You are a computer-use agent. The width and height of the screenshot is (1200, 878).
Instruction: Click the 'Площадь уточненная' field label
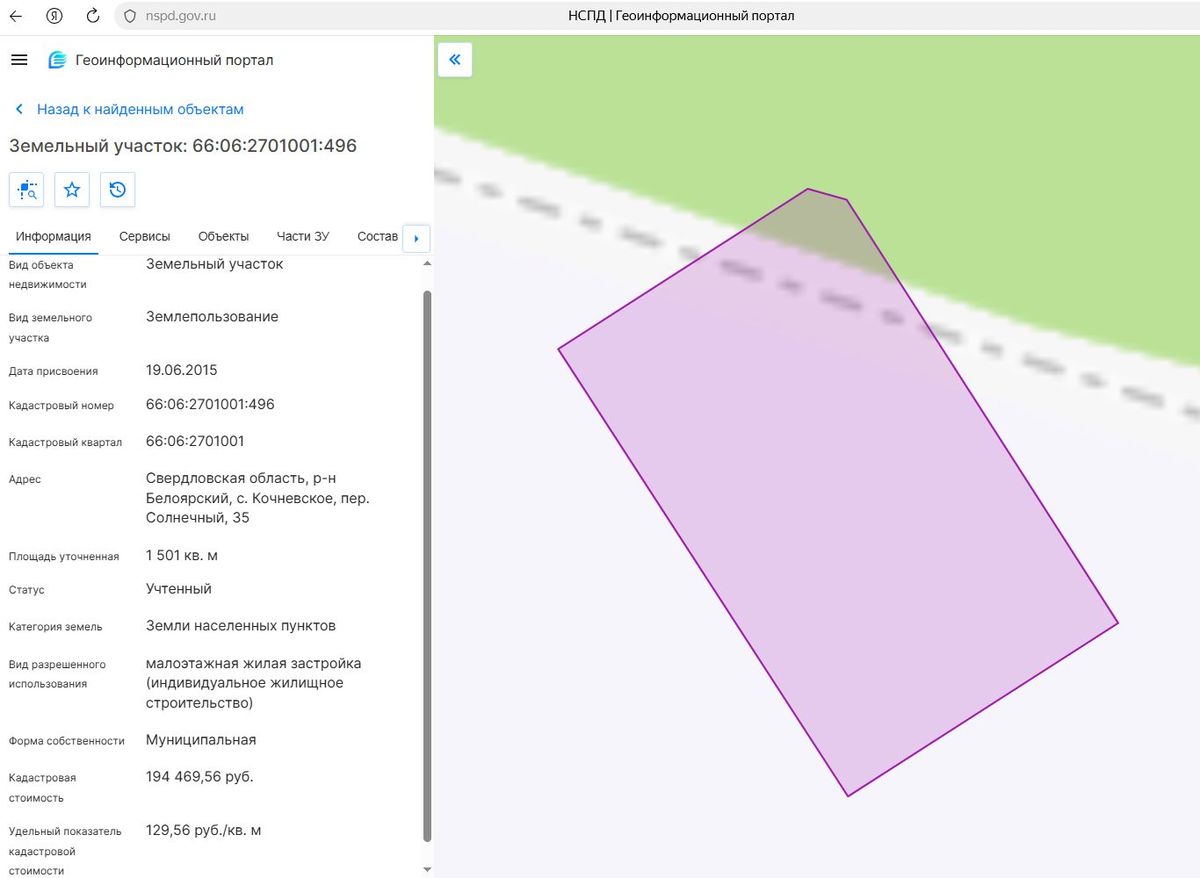point(64,557)
